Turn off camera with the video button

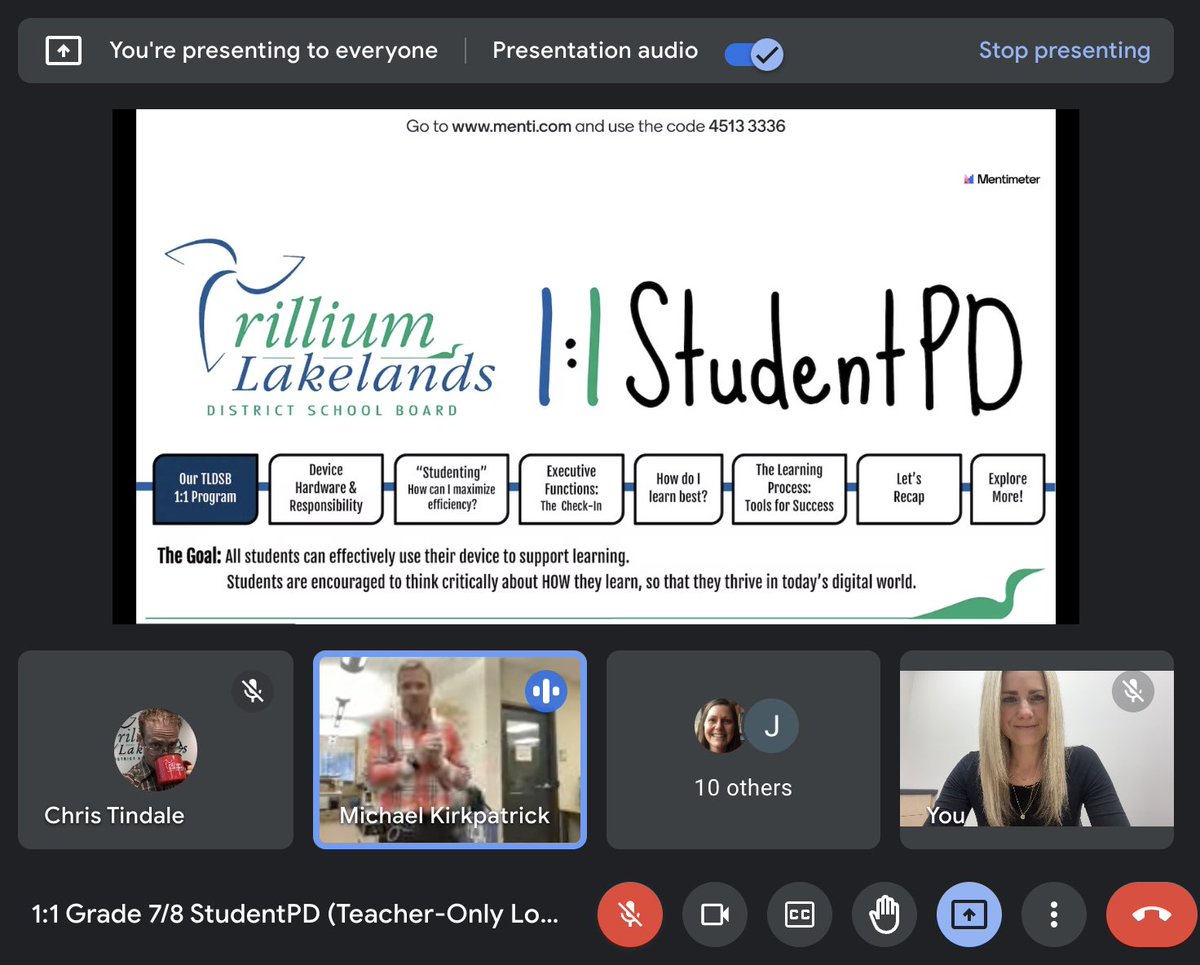(x=714, y=914)
